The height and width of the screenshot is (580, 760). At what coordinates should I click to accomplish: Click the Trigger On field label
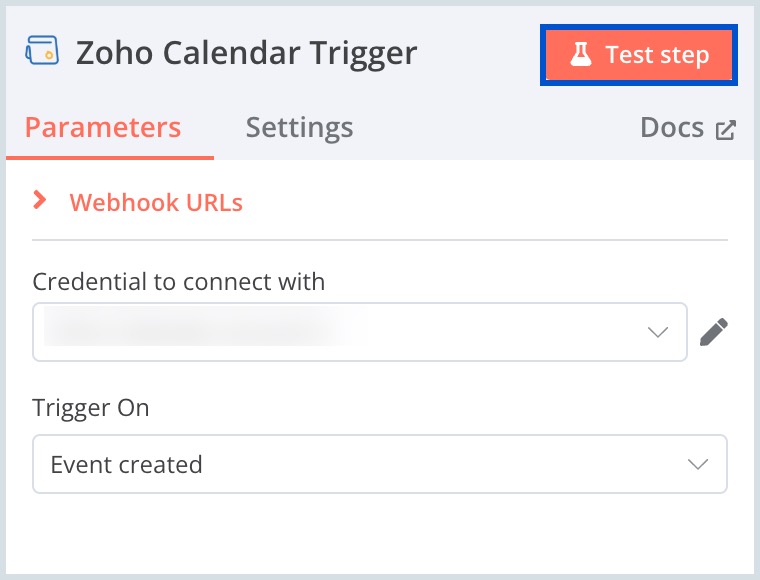[x=90, y=408]
